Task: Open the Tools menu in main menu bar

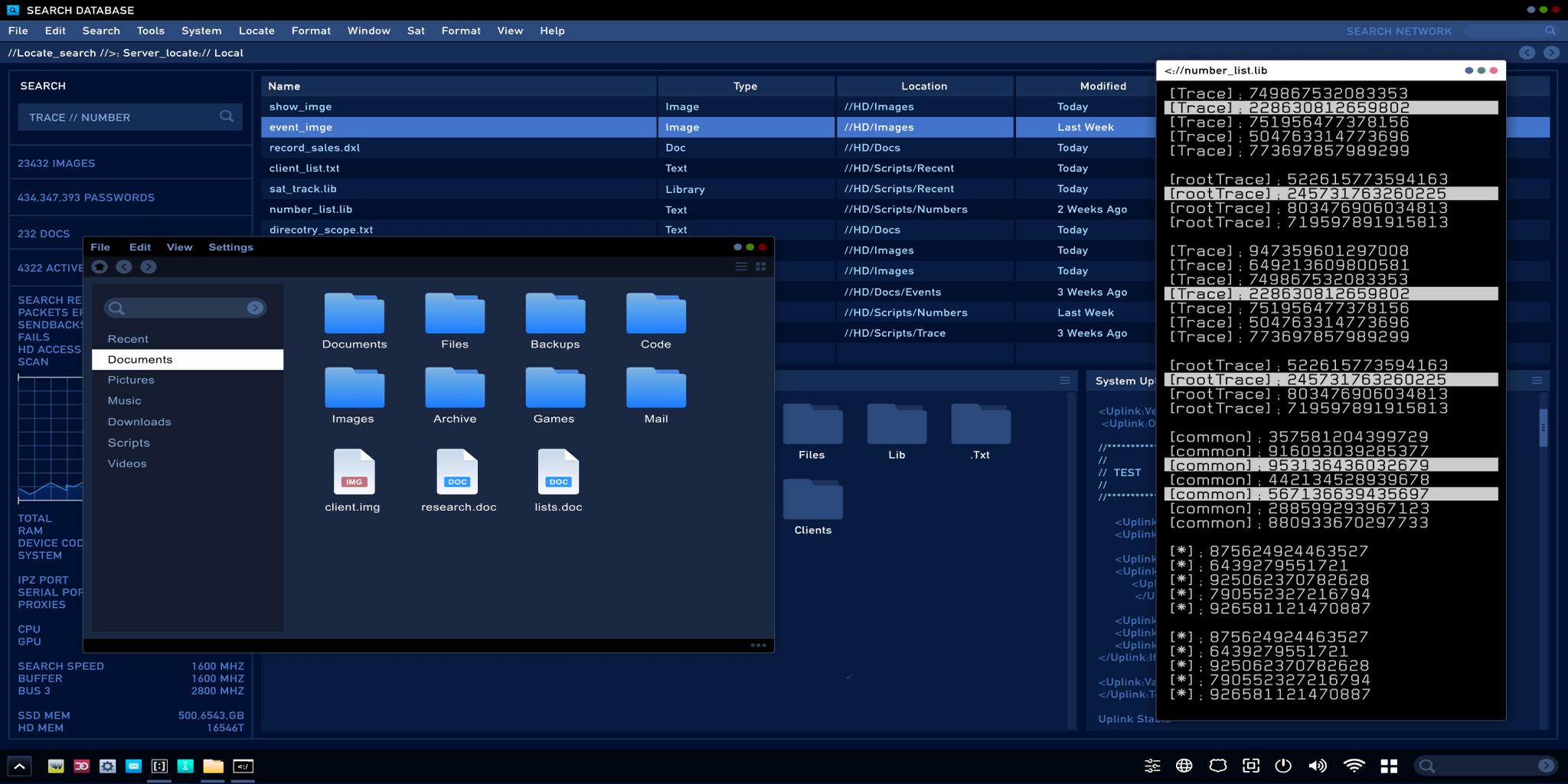Action: [151, 31]
